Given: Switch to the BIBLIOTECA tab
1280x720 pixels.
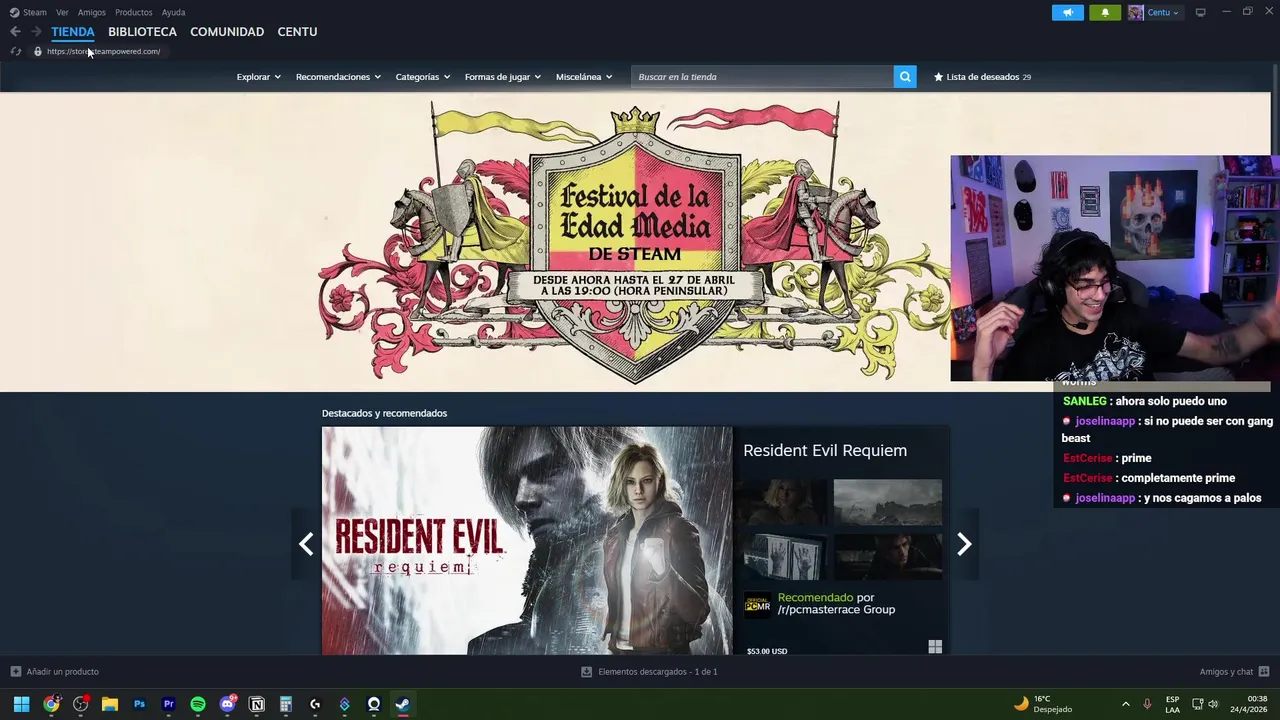Looking at the screenshot, I should [x=142, y=32].
